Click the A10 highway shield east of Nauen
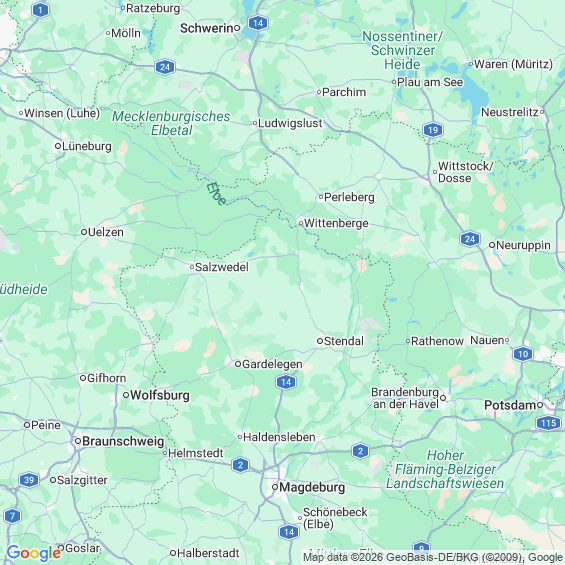Screen dimensions: 565x565 click(523, 354)
